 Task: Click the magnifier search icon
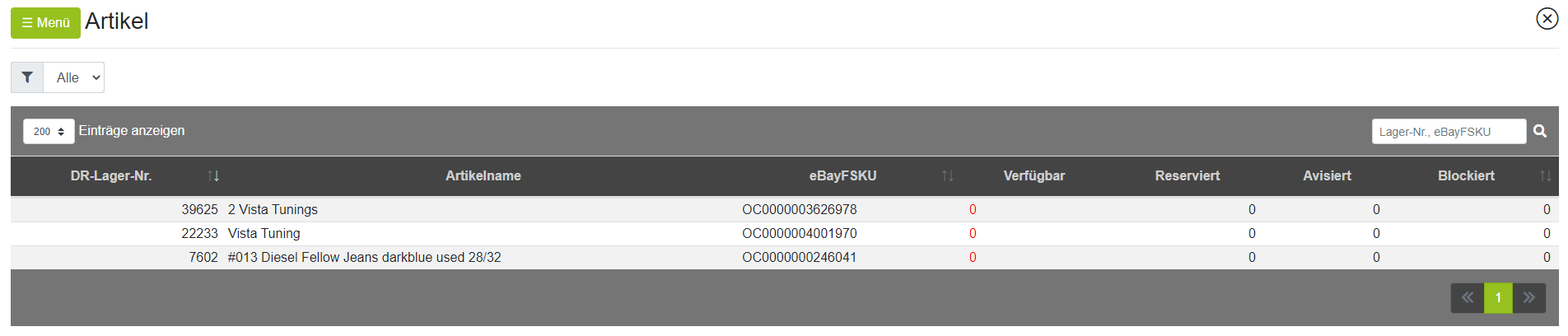click(1540, 131)
